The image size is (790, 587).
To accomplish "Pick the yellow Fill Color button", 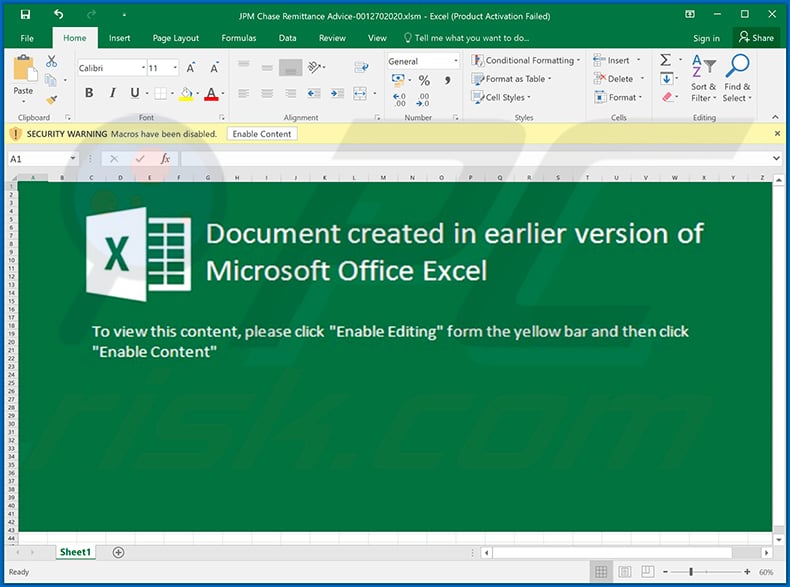I will tap(186, 94).
